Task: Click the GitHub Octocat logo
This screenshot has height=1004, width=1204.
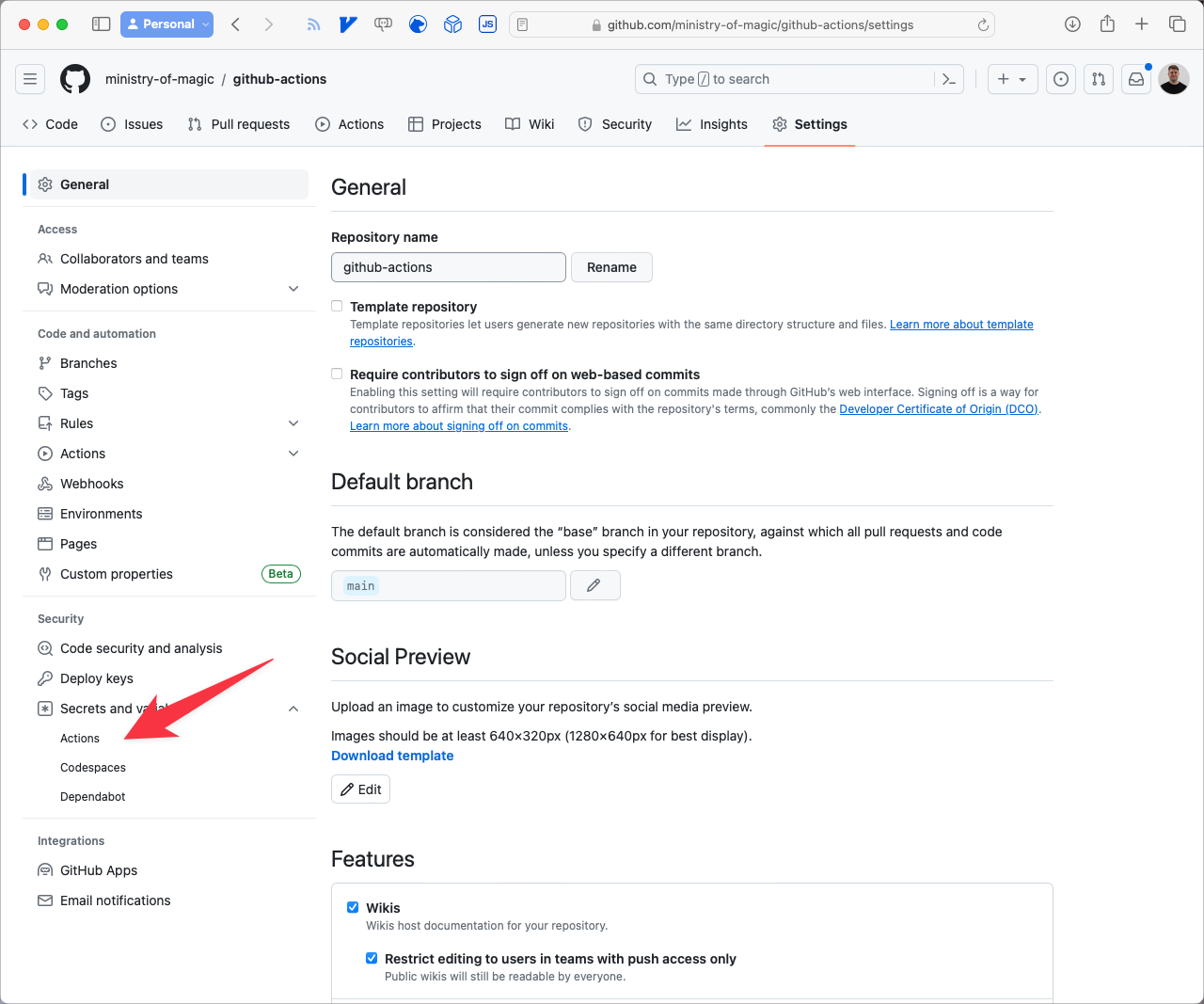Action: [75, 79]
